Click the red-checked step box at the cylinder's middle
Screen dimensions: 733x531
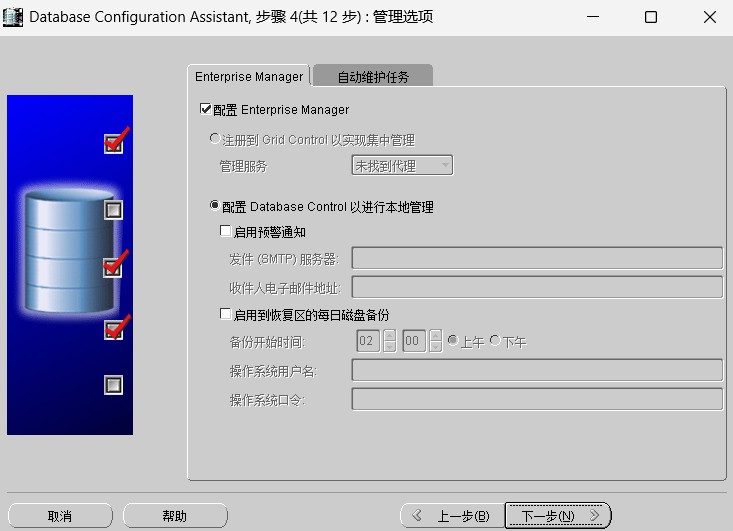tap(113, 268)
